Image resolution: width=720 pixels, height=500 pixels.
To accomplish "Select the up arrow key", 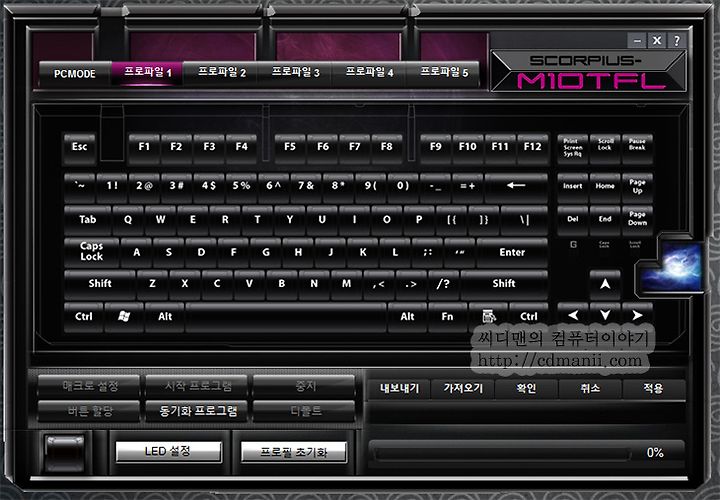I will pos(605,284).
